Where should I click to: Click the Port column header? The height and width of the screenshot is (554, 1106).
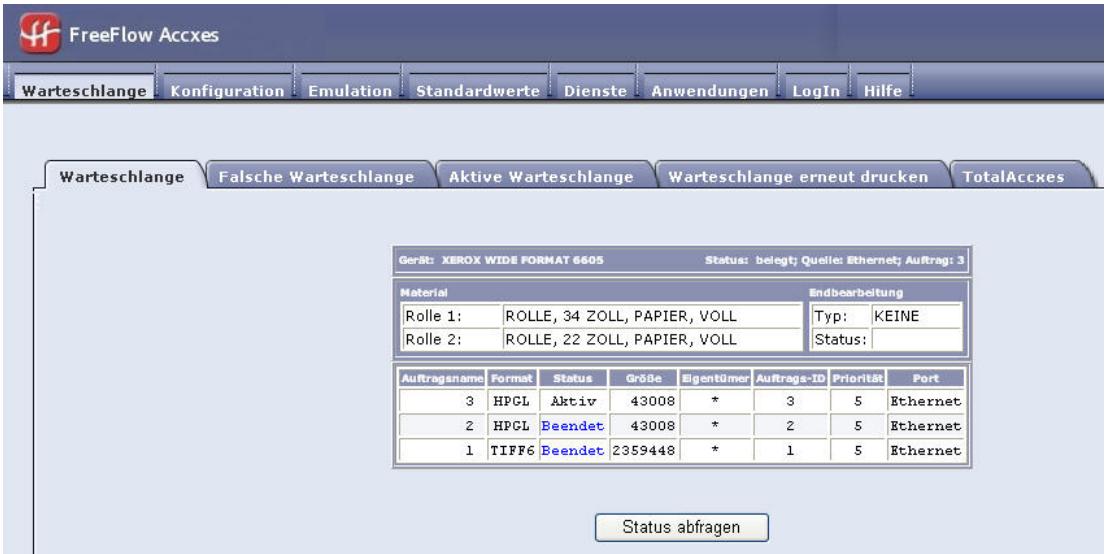pos(925,378)
